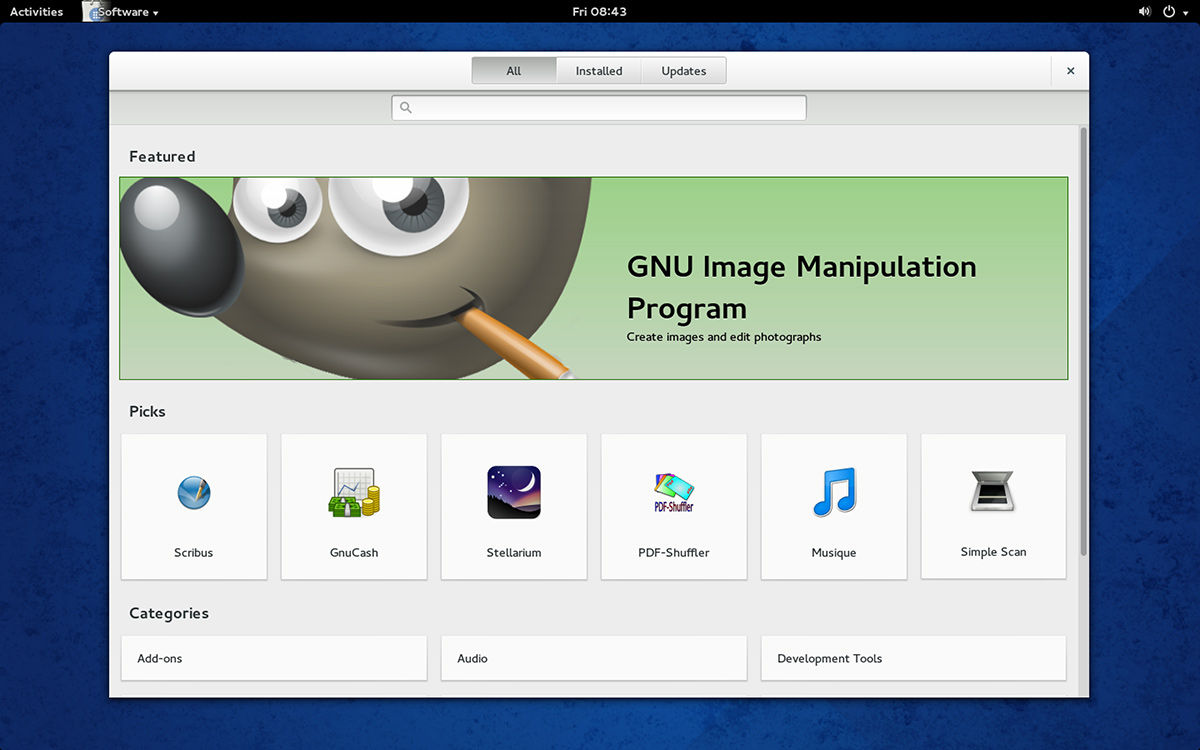Open the PDF-Shuffler app icon
This screenshot has width=1200, height=750.
(674, 492)
